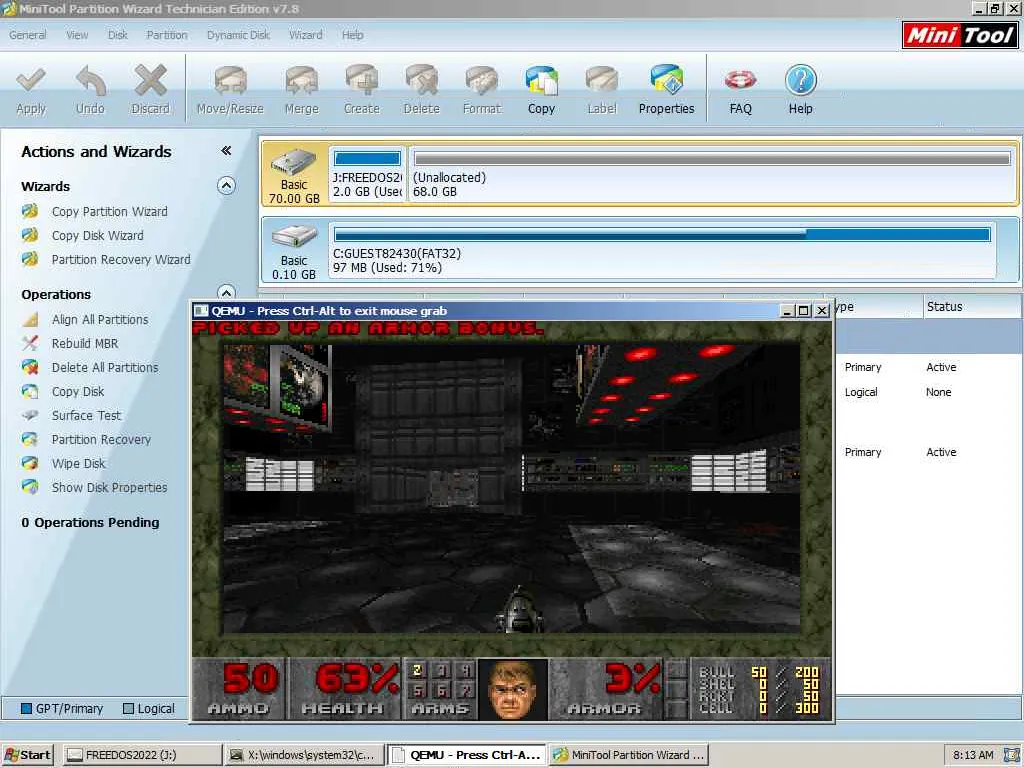Click the Logical legend swatch
This screenshot has width=1024, height=768.
tap(128, 709)
